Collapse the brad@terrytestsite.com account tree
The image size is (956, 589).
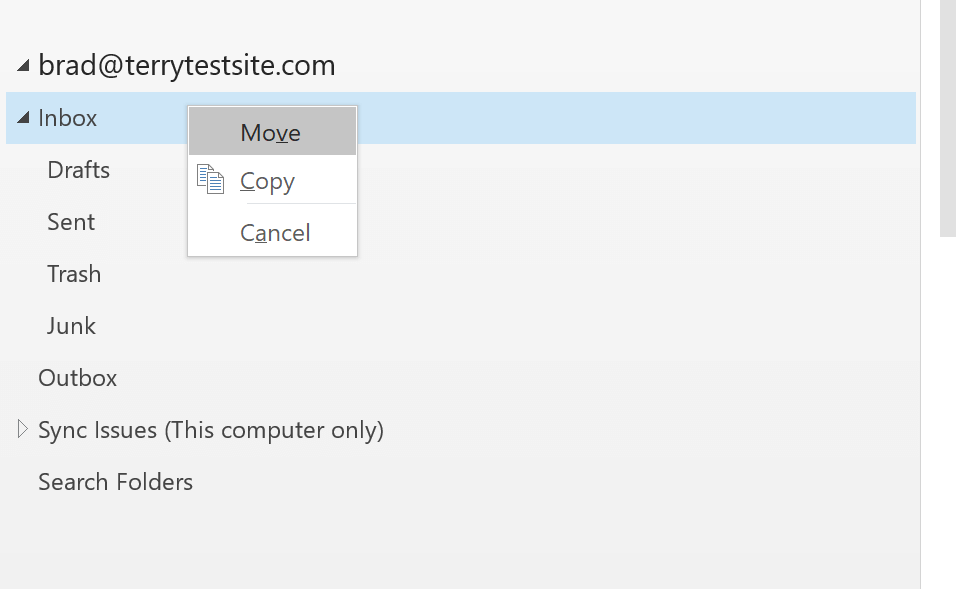pos(23,65)
